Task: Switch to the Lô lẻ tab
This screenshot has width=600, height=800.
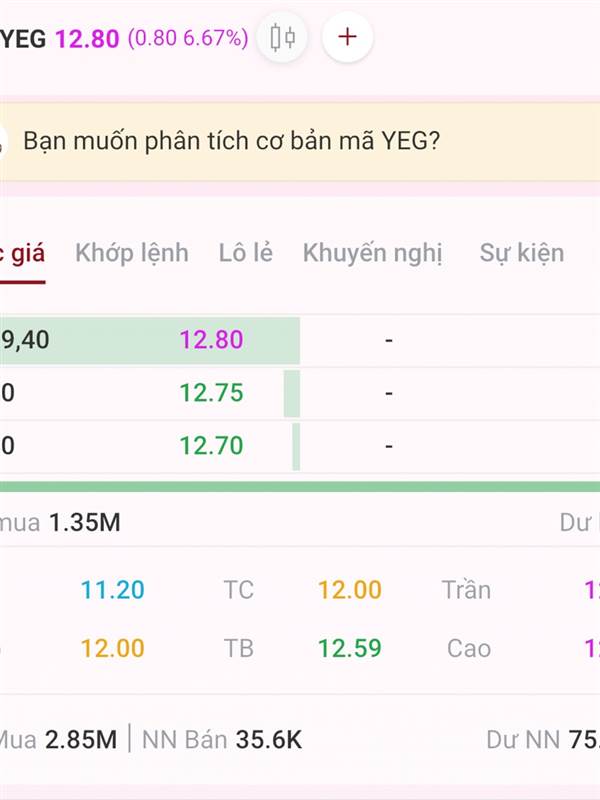Action: [x=246, y=253]
